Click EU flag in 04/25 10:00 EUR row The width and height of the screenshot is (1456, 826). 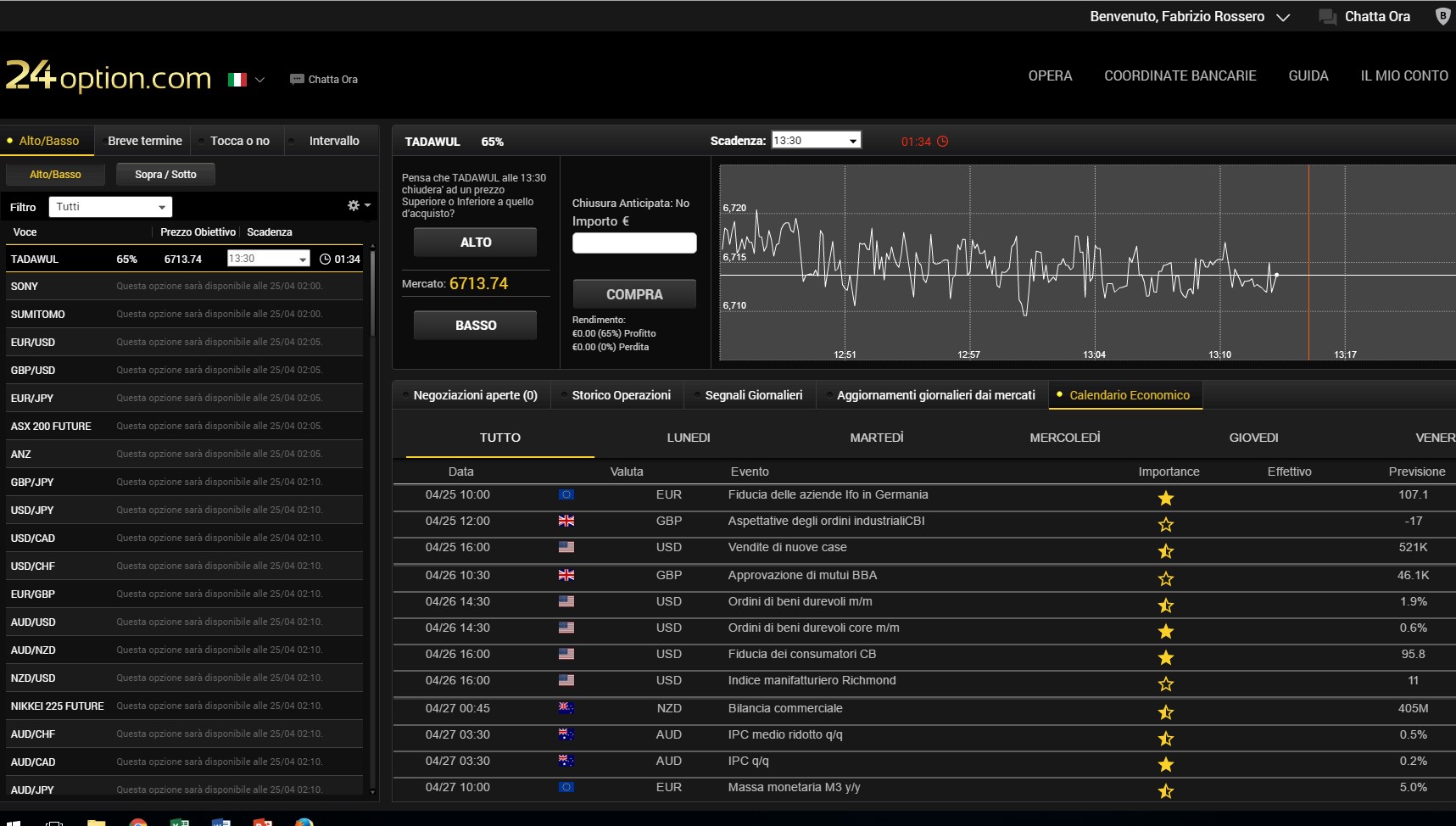pos(566,494)
